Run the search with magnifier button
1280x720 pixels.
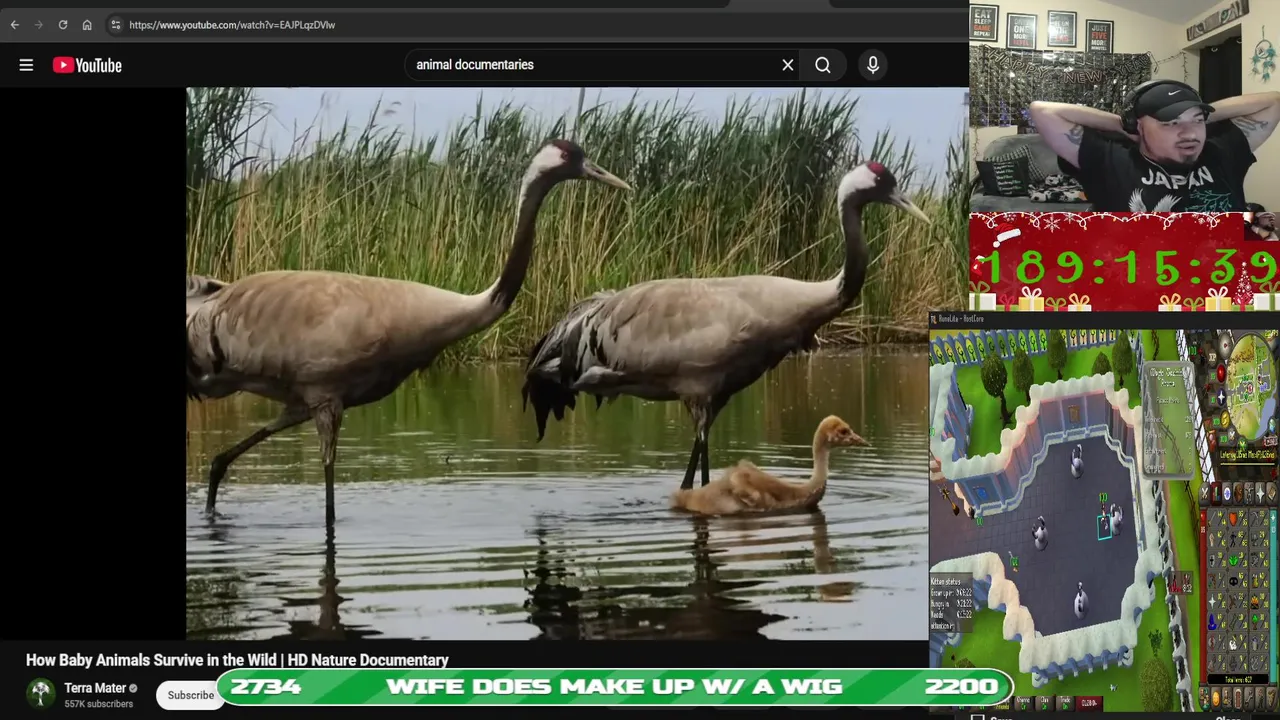(823, 65)
